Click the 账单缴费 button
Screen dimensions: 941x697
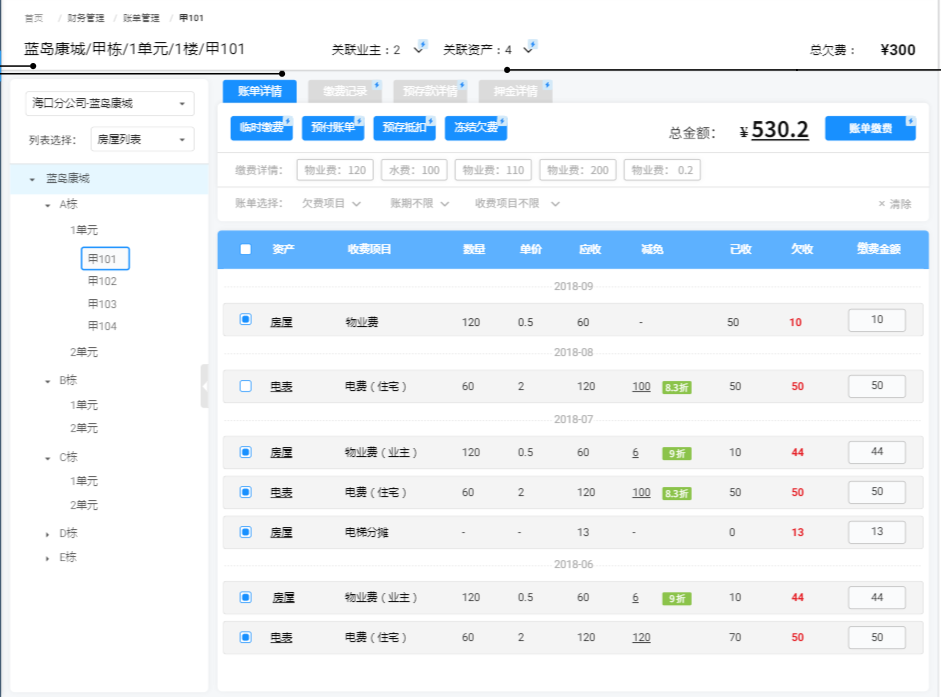point(869,129)
